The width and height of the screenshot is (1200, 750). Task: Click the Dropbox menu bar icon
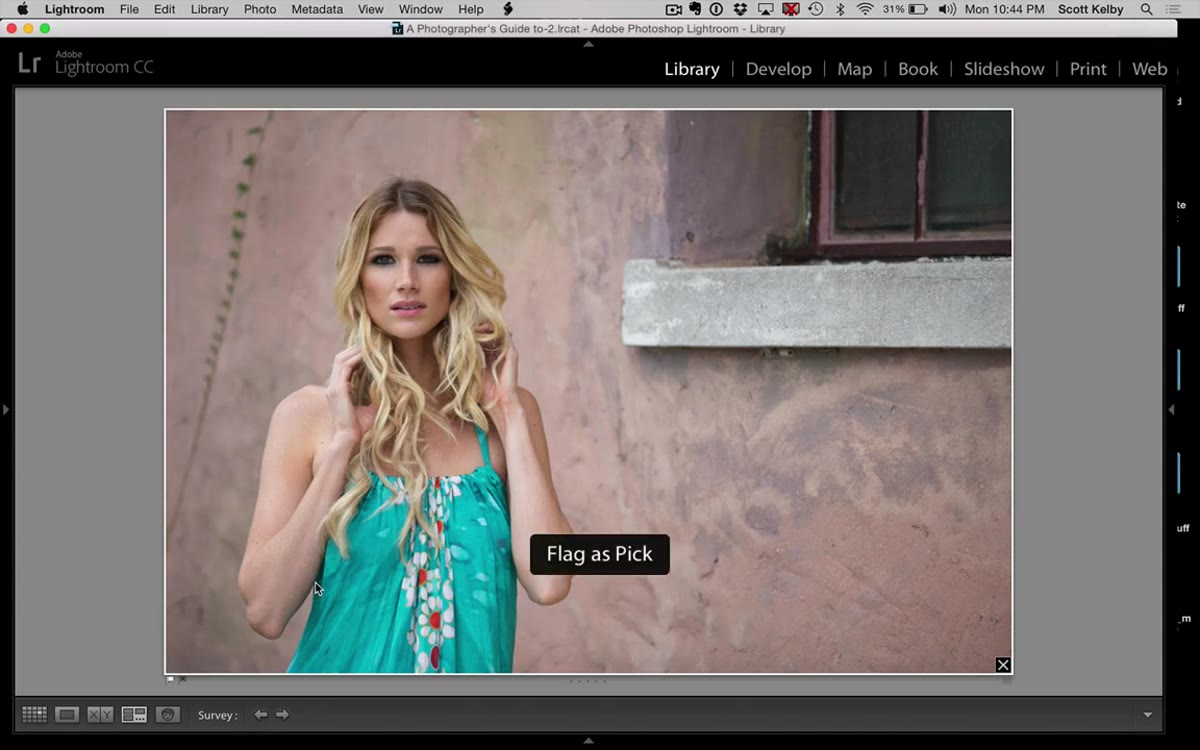[740, 9]
